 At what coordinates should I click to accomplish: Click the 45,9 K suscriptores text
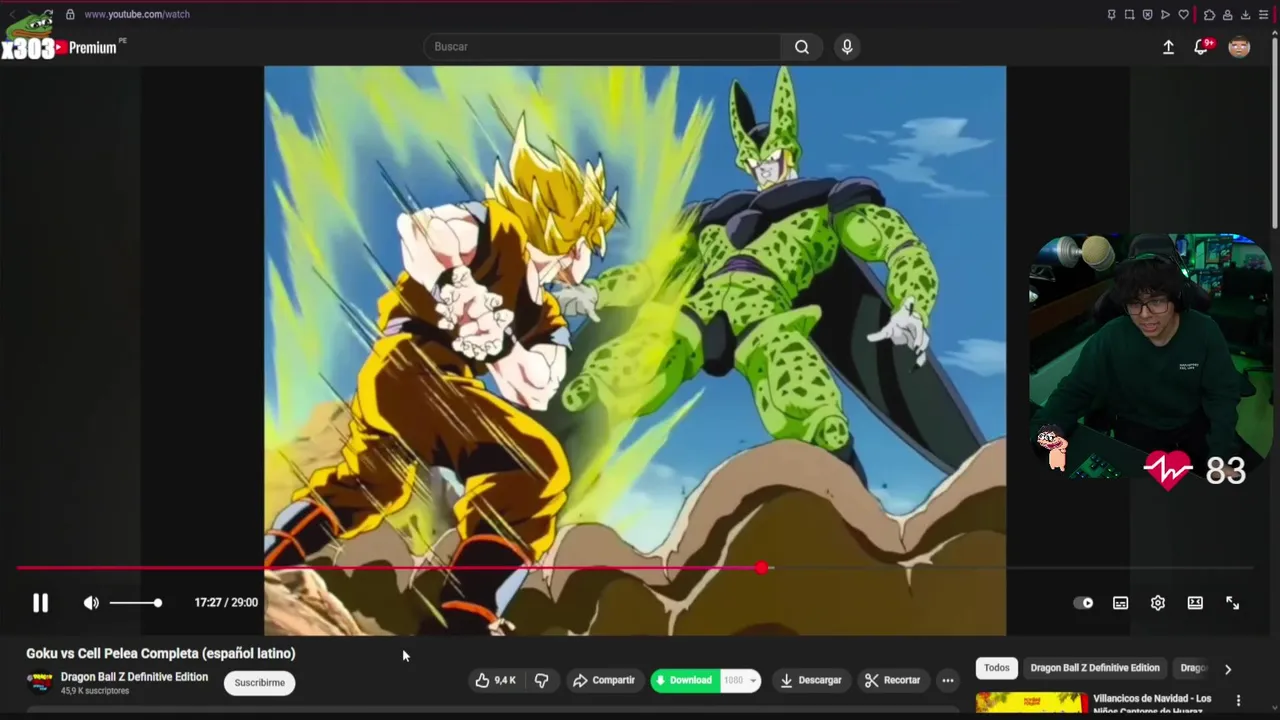tap(95, 691)
